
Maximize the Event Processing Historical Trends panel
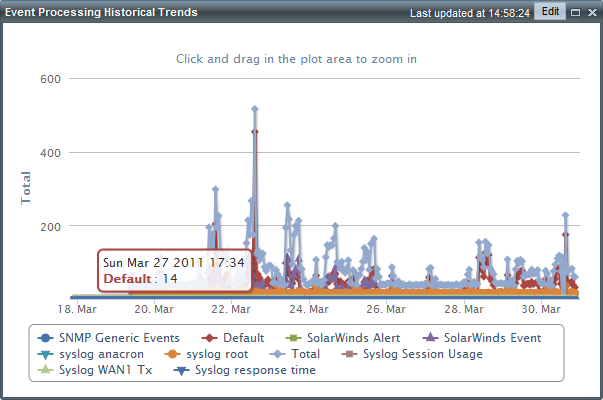point(575,13)
